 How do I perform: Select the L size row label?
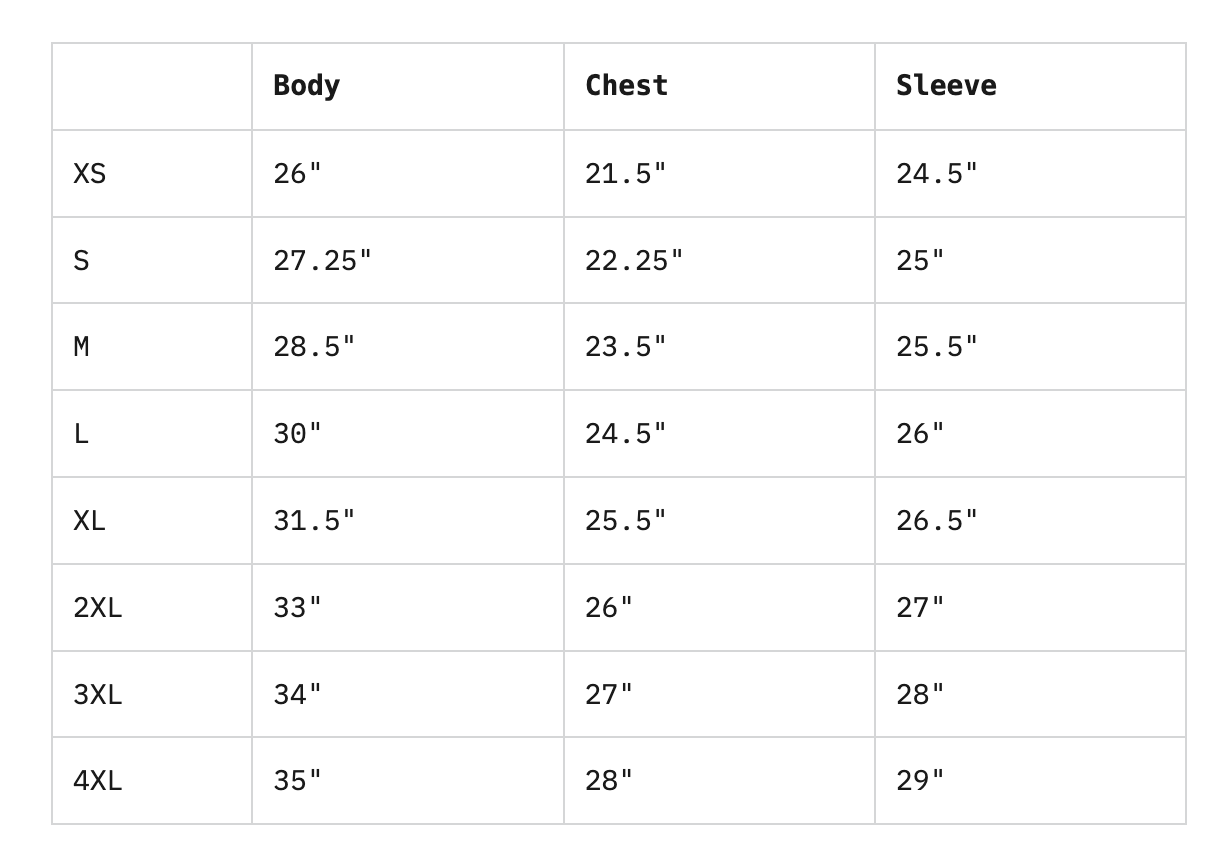point(81,434)
